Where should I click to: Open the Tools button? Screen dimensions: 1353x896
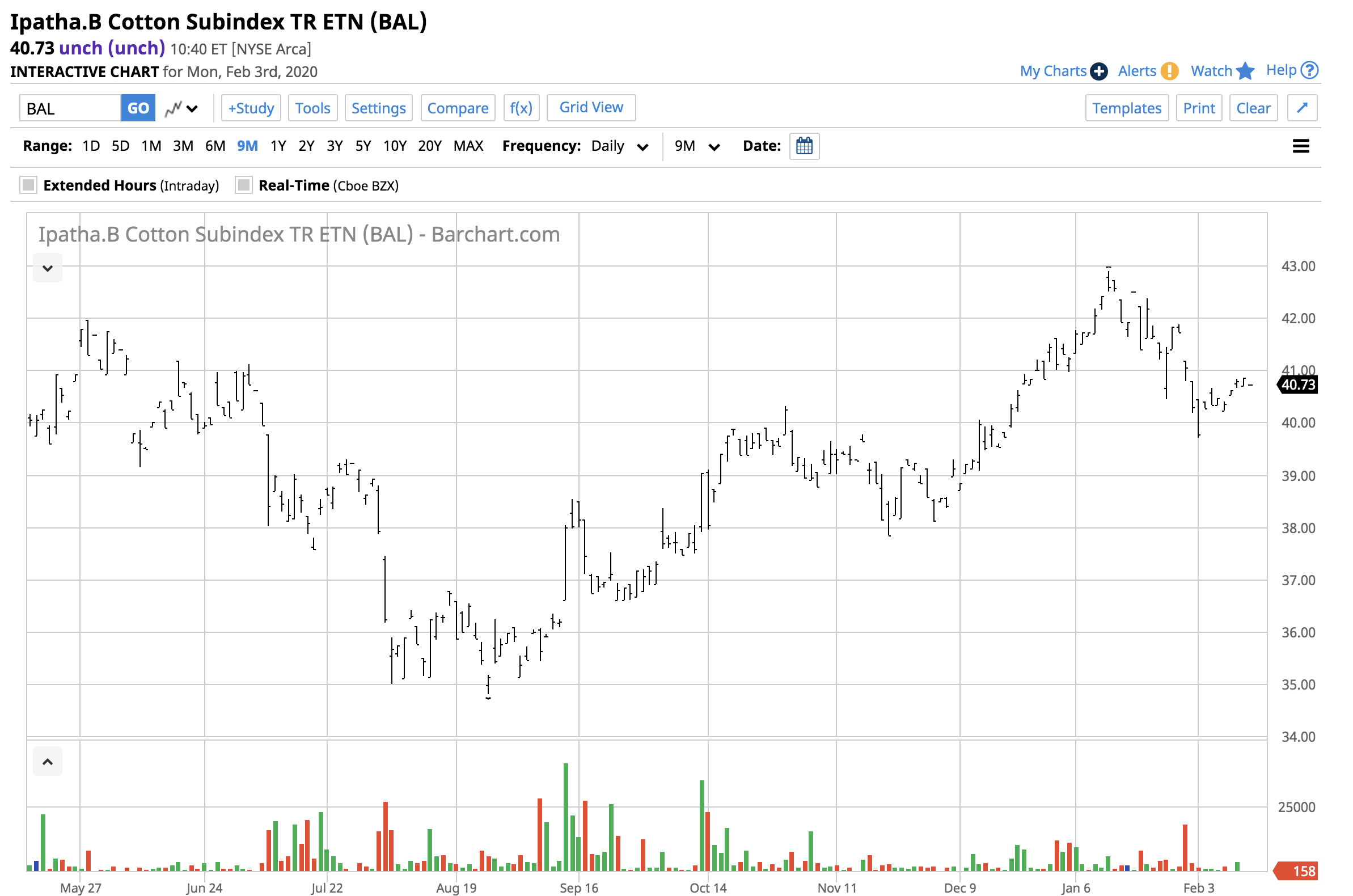point(312,108)
